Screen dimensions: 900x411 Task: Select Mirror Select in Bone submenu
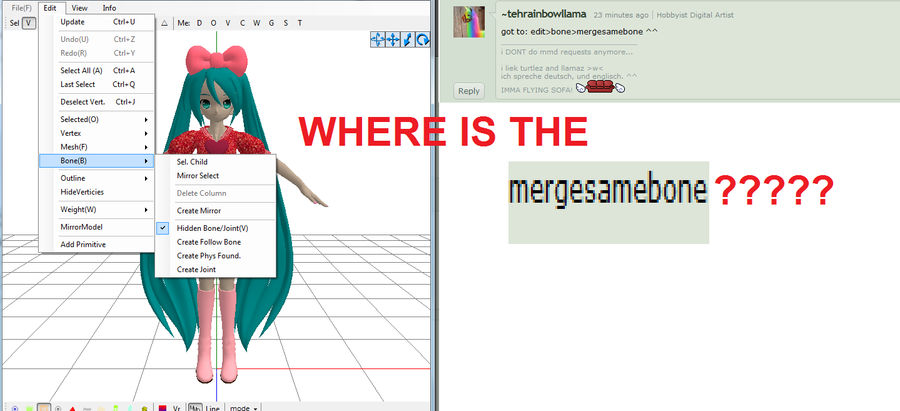pyautogui.click(x=215, y=176)
